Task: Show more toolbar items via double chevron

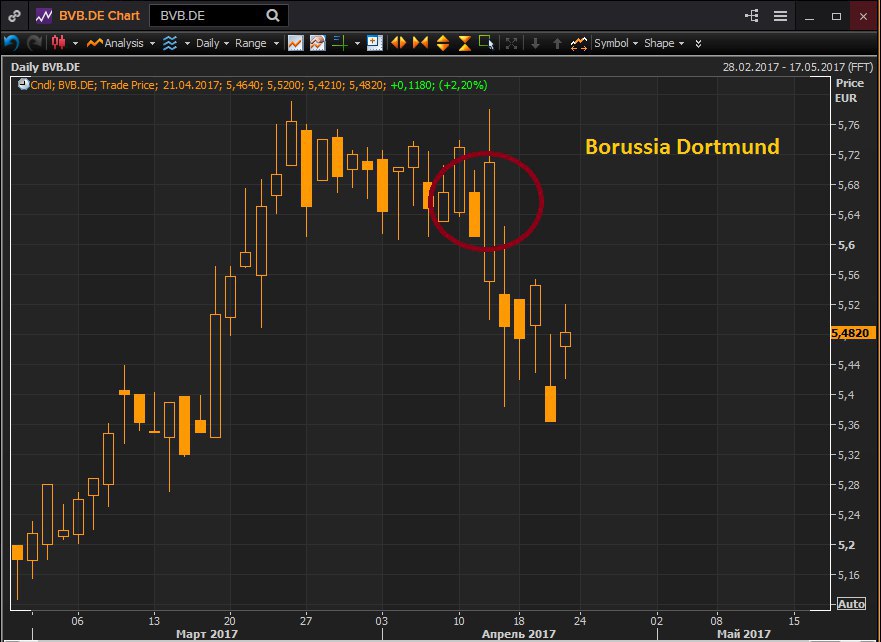Action: tap(698, 43)
